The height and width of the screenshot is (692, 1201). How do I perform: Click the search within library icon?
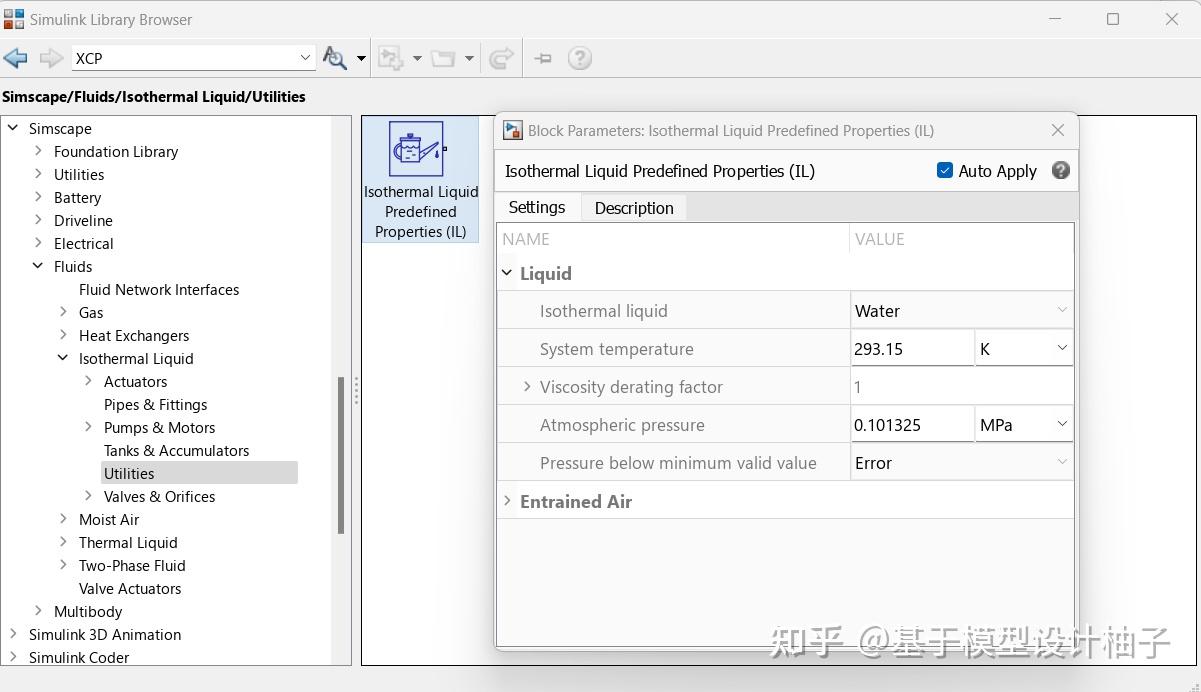(x=334, y=58)
